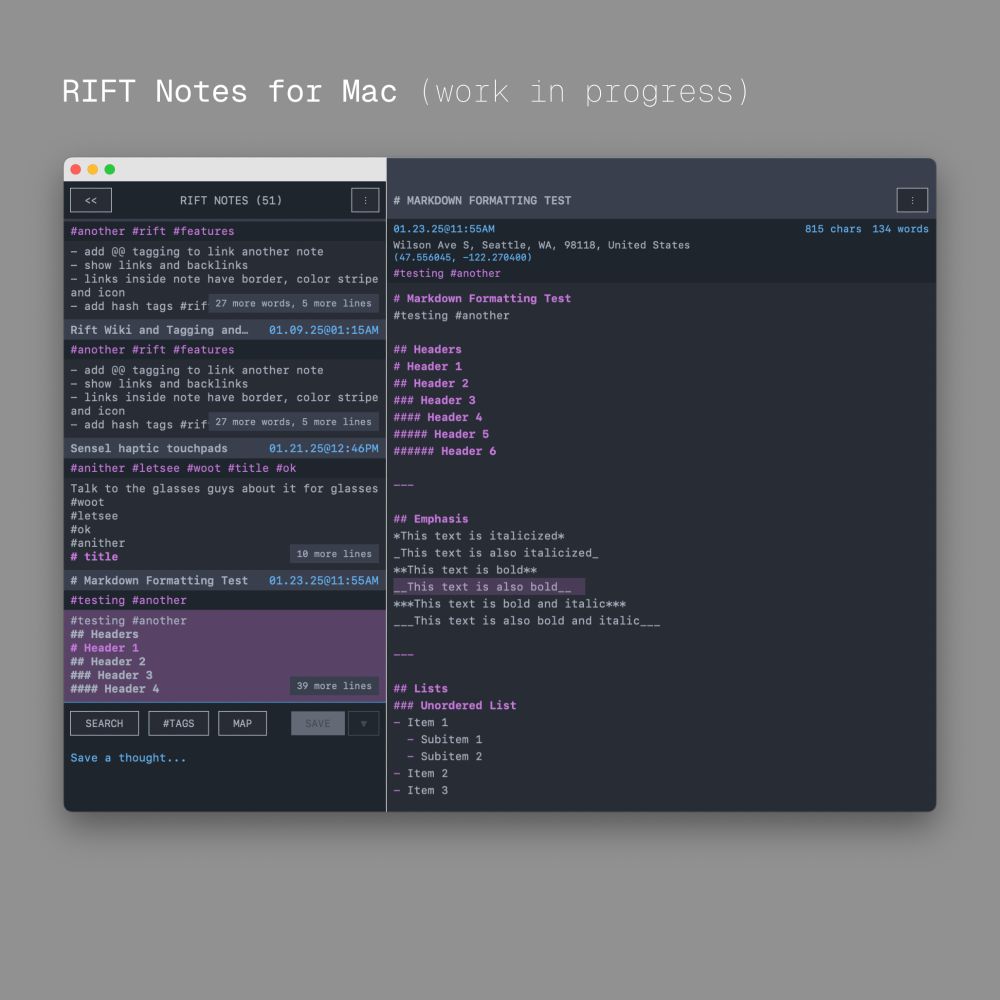Viewport: 1000px width, 1000px height.
Task: Click the macOS red close button
Action: click(x=75, y=169)
